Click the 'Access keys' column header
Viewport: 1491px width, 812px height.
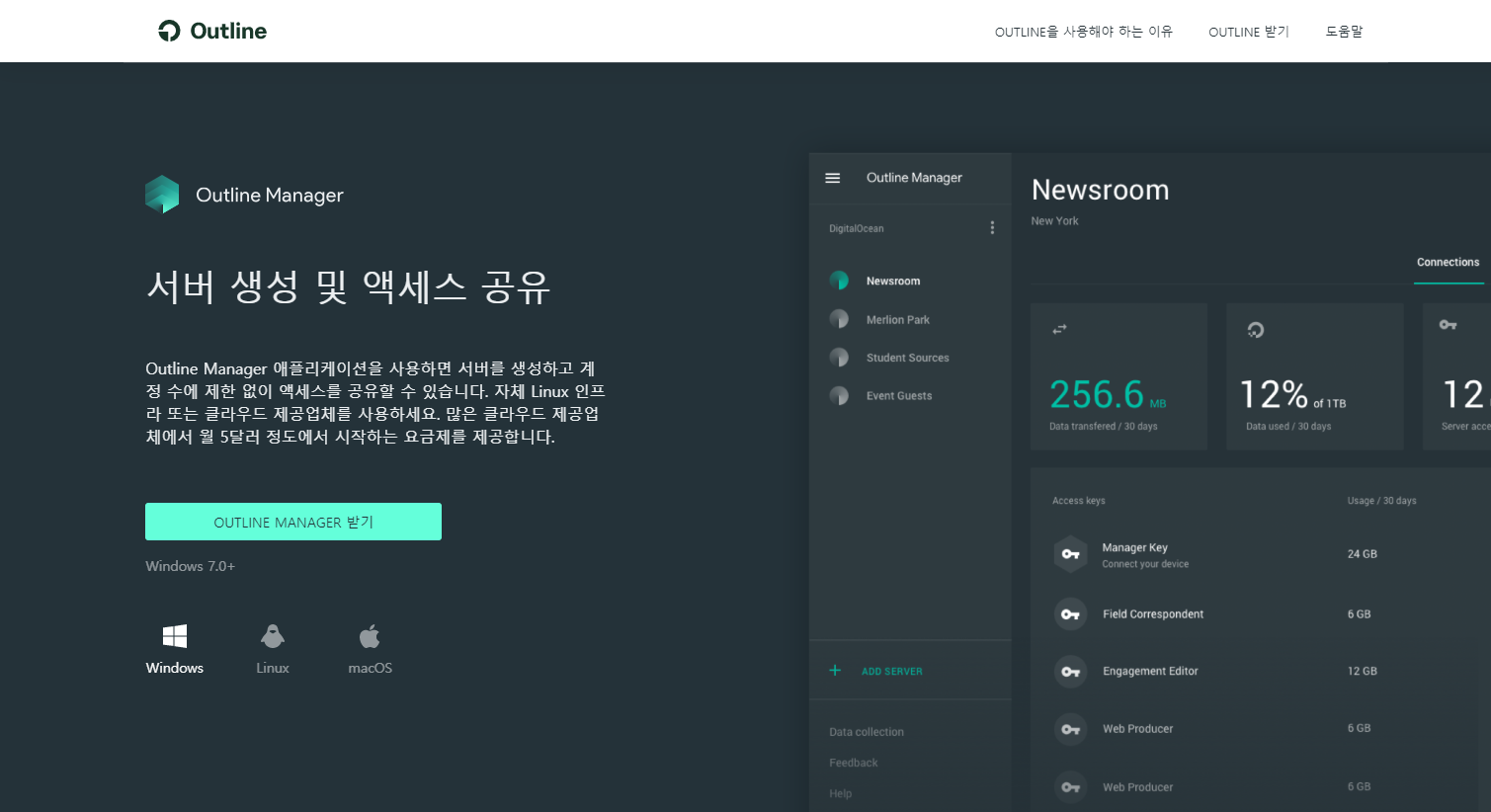pyautogui.click(x=1078, y=501)
